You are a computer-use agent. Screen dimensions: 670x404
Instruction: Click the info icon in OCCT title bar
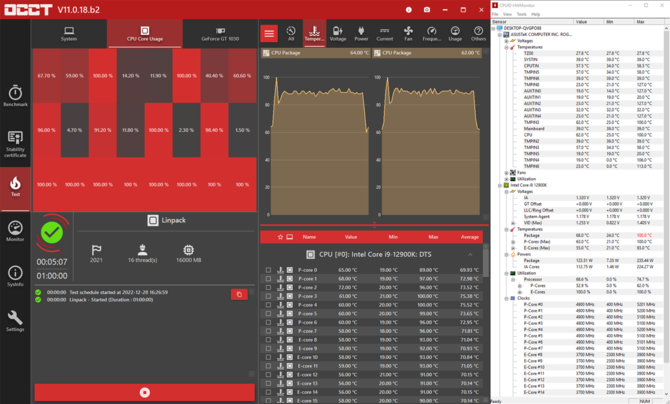[x=409, y=9]
